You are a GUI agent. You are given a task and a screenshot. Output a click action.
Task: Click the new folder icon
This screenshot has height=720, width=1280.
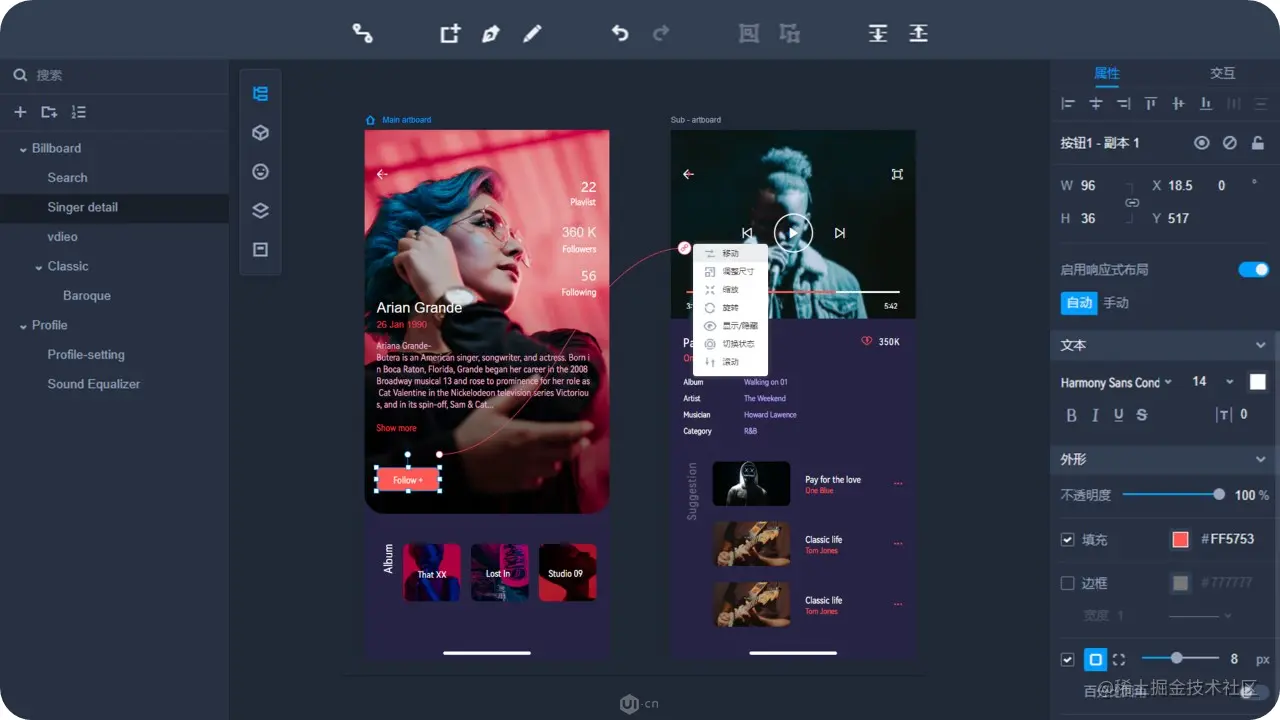tap(49, 112)
